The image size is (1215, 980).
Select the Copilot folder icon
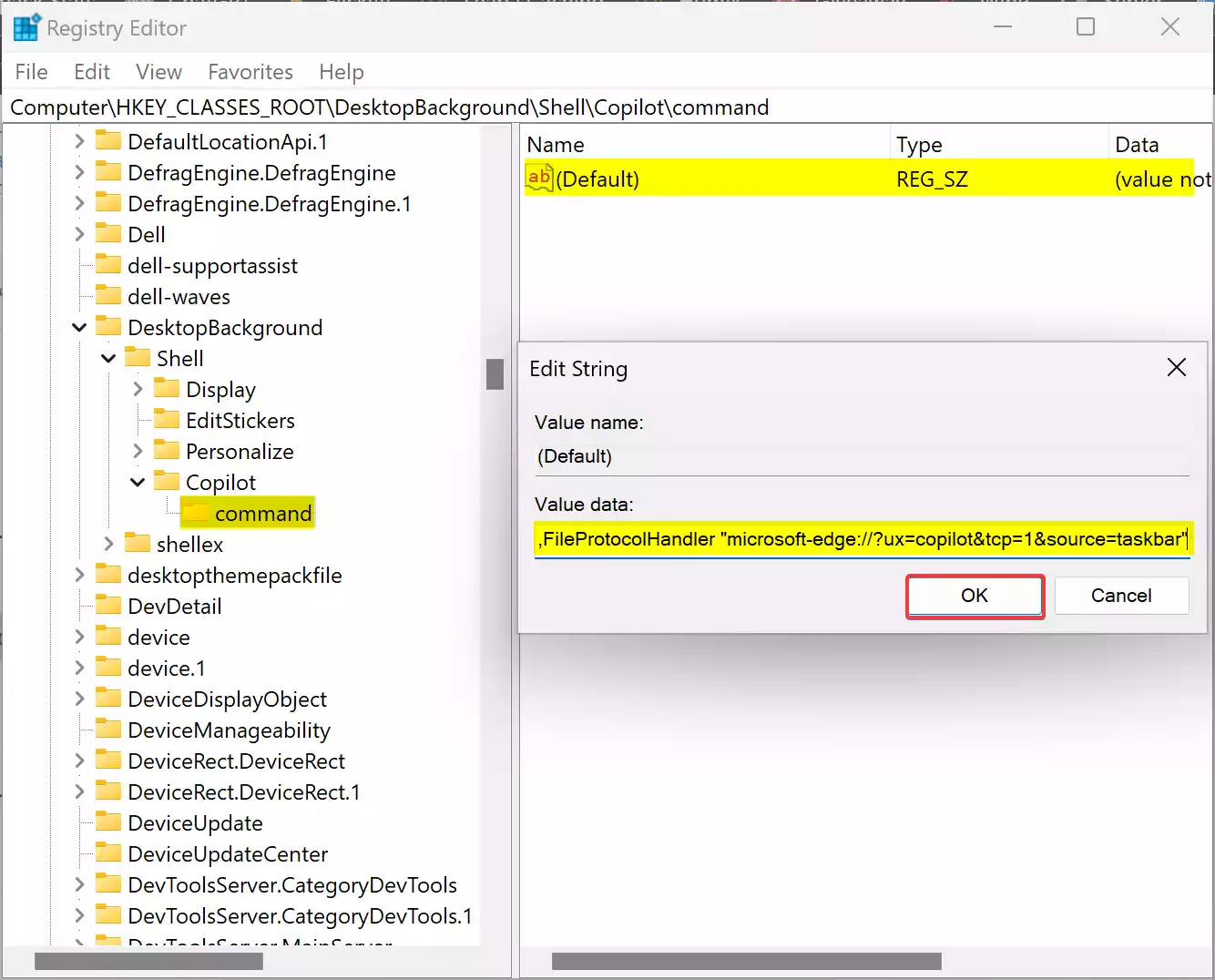point(167,482)
